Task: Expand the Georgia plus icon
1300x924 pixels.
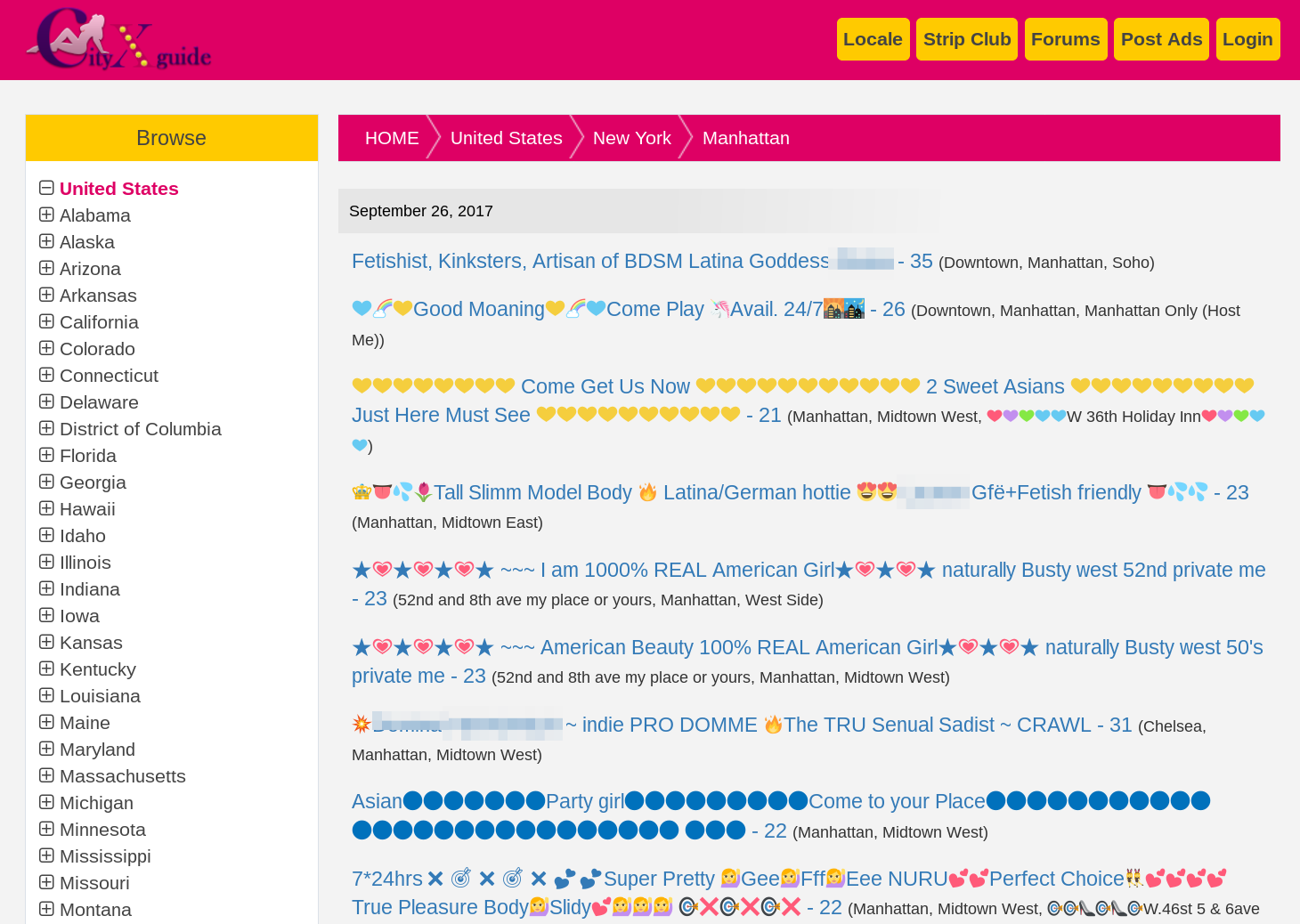Action: point(46,482)
